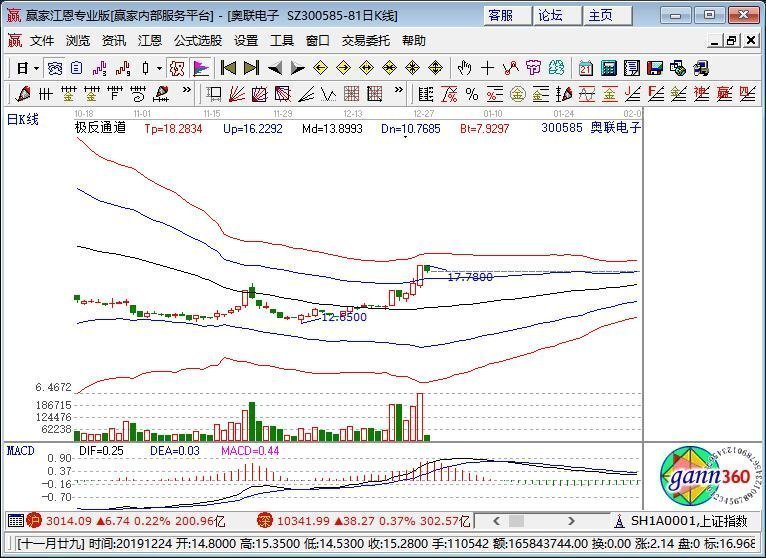This screenshot has width=766, height=558.
Task: Click the 主页 button in title bar
Action: click(608, 16)
